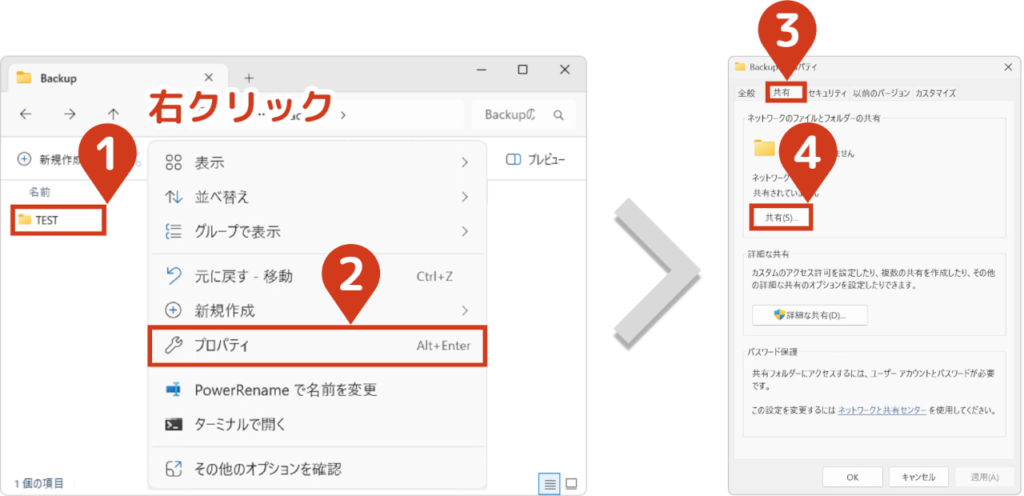
Task: Toggle the プレビュー pane button
Action: click(536, 160)
